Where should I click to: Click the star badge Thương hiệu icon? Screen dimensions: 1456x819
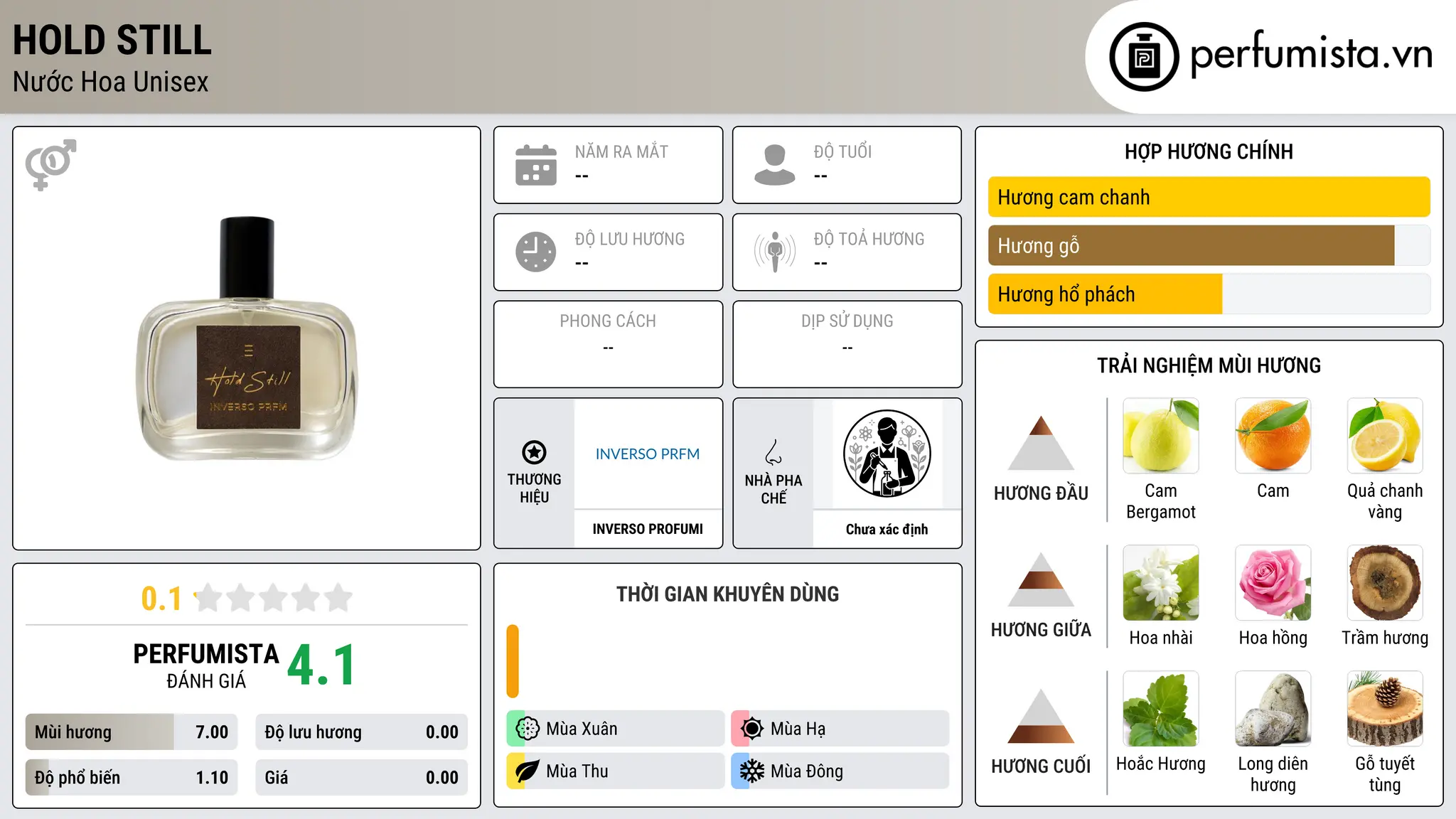coord(534,452)
